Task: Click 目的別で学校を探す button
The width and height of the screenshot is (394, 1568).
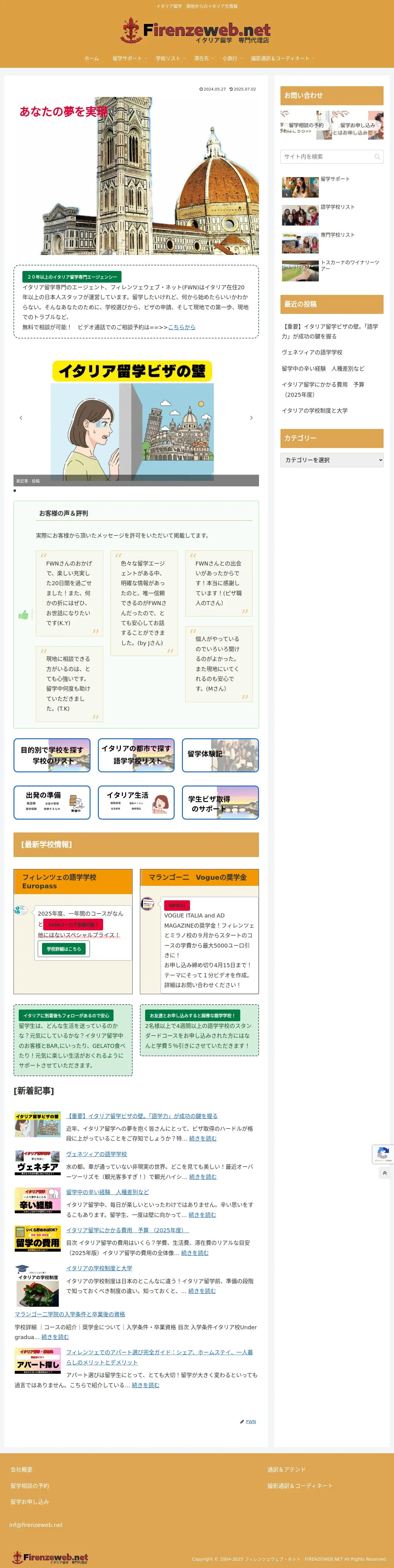Action: pos(52,755)
